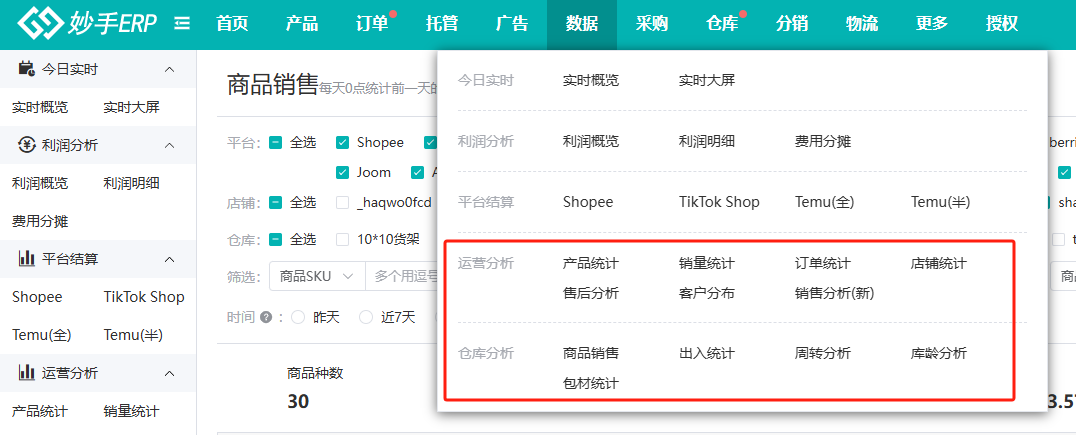Click the 今日实时 calendar icon in sidebar
1076x435 pixels.
[27, 69]
